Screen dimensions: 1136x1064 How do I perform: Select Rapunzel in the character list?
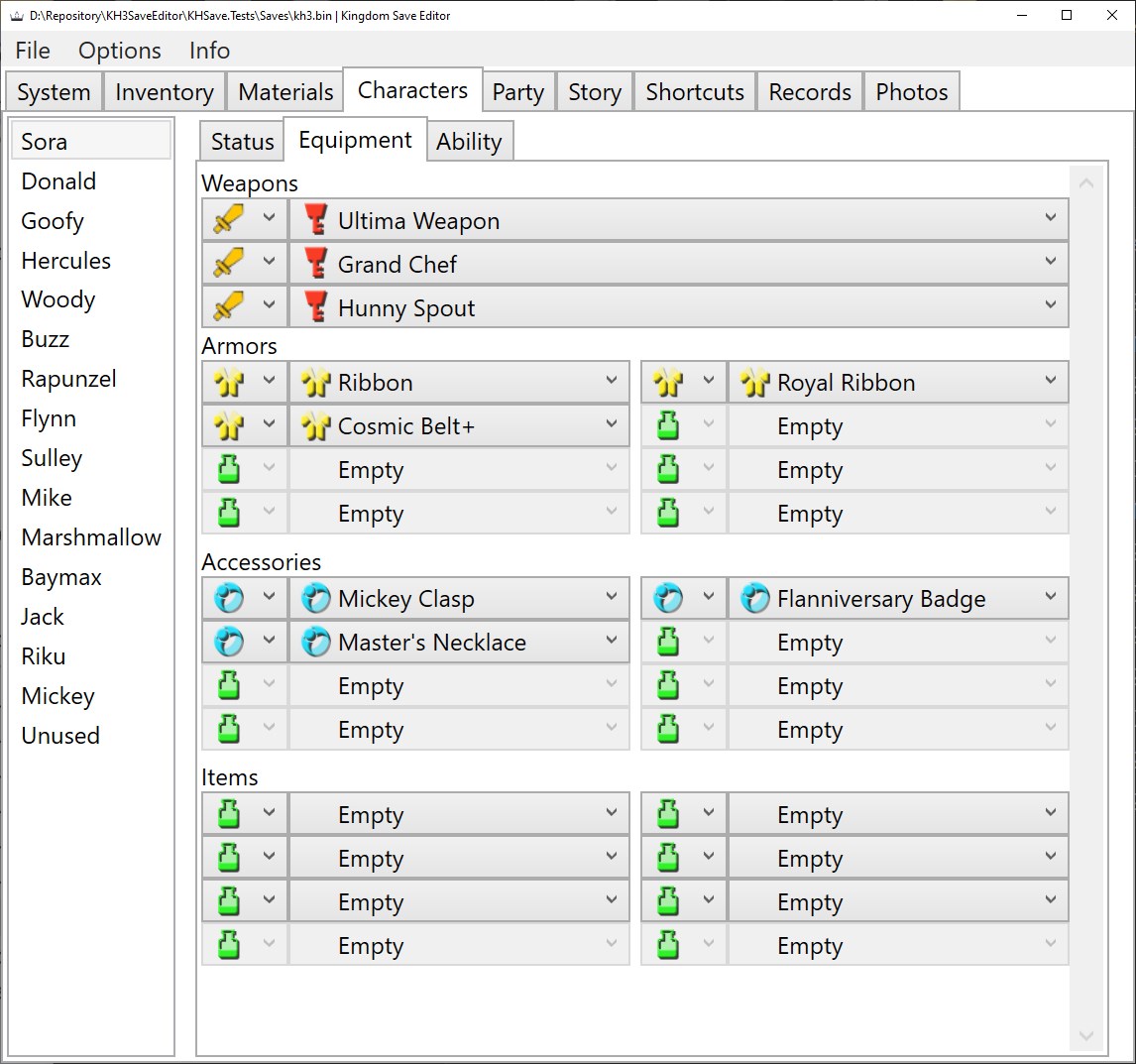91,379
